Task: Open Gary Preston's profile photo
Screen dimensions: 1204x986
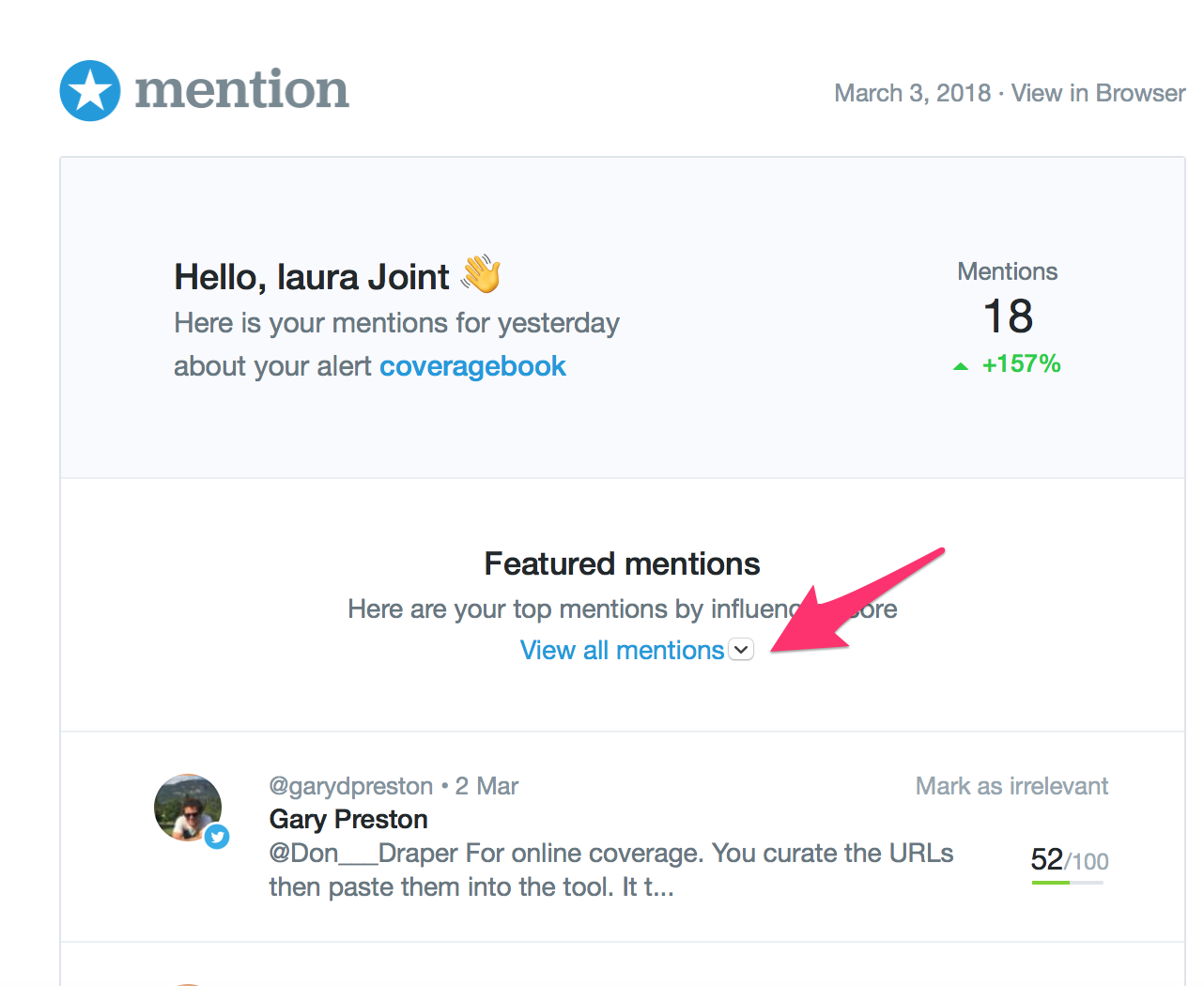Action: [187, 806]
